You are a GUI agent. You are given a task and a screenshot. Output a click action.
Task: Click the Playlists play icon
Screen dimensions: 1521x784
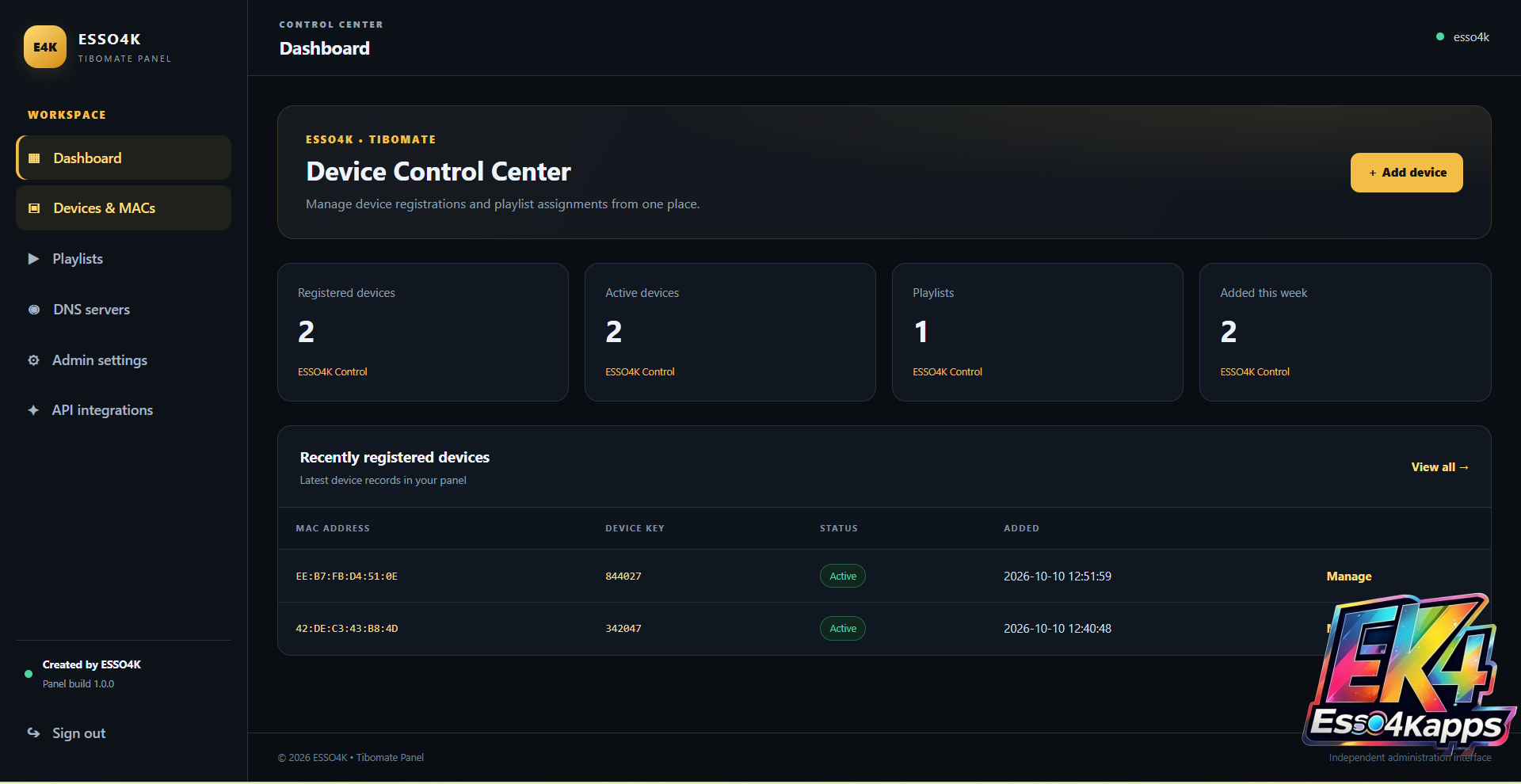pos(33,259)
